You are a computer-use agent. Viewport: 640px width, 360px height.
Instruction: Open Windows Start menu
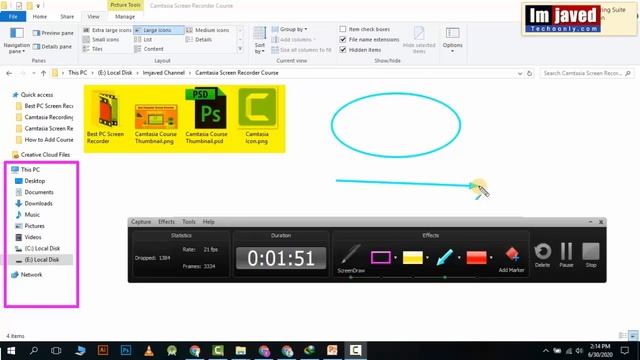click(11, 351)
